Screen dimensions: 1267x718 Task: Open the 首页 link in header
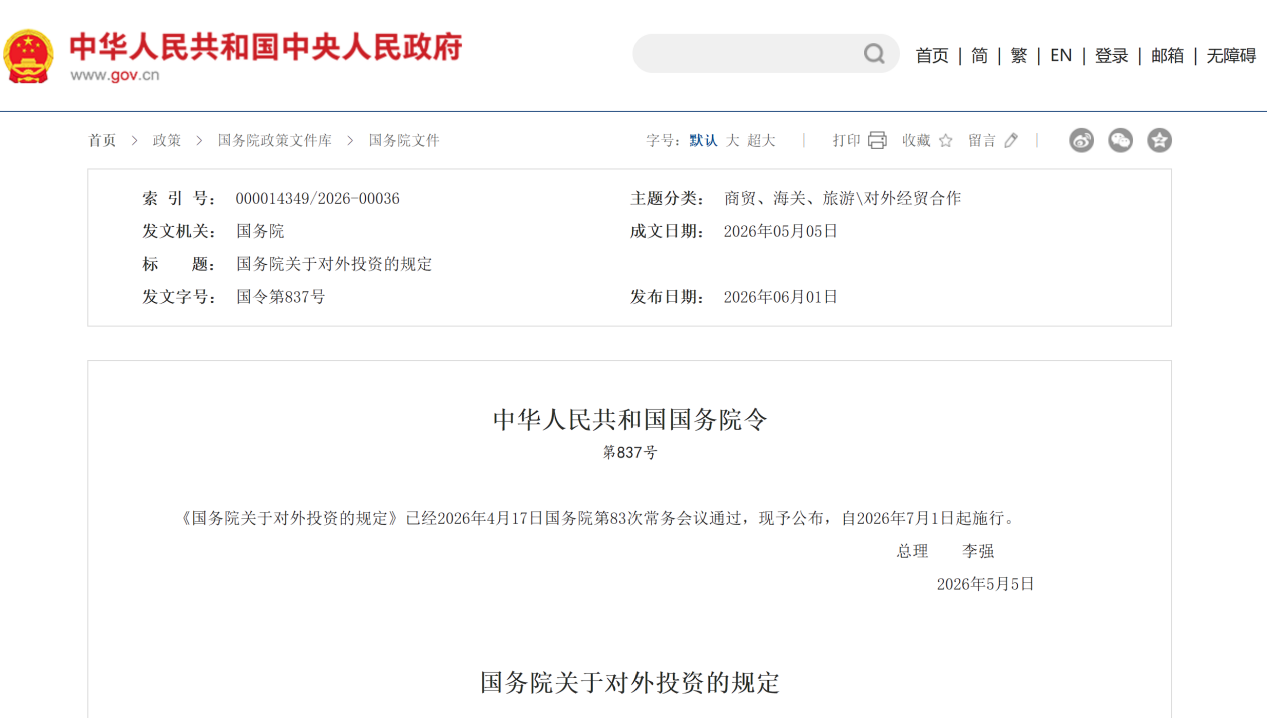point(932,56)
